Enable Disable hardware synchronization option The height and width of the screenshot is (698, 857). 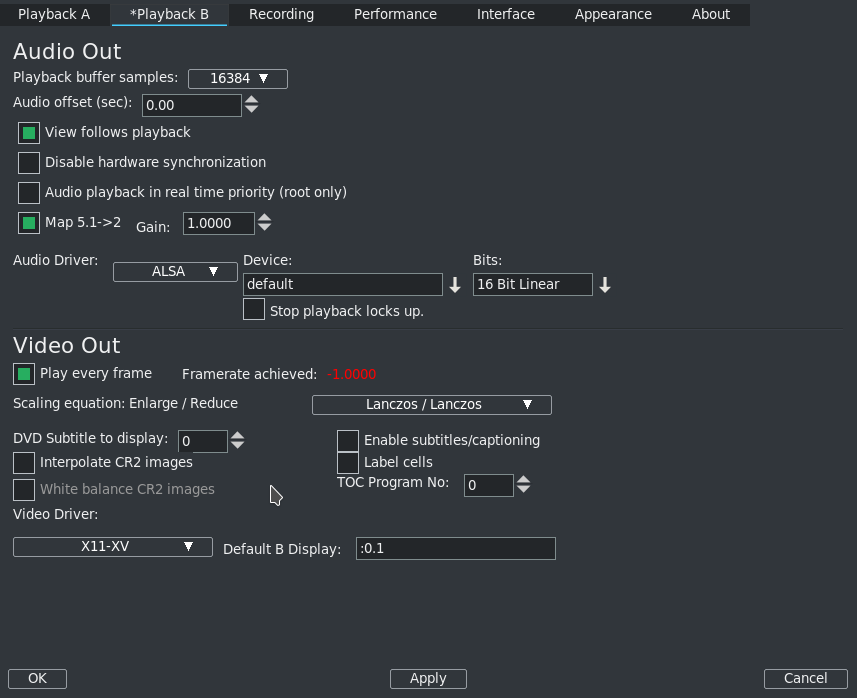29,163
